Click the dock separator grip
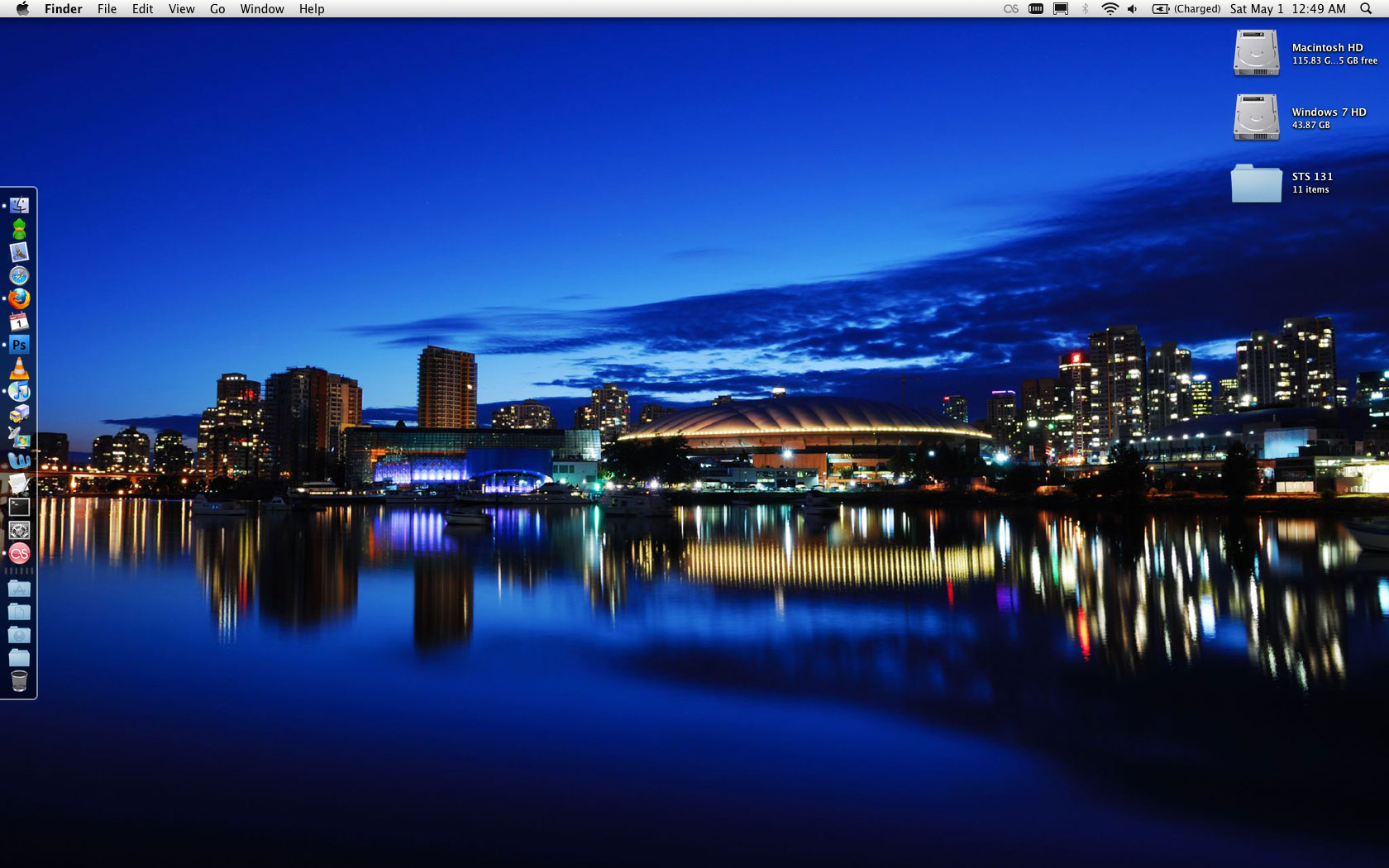Viewport: 1389px width, 868px height. tap(19, 571)
